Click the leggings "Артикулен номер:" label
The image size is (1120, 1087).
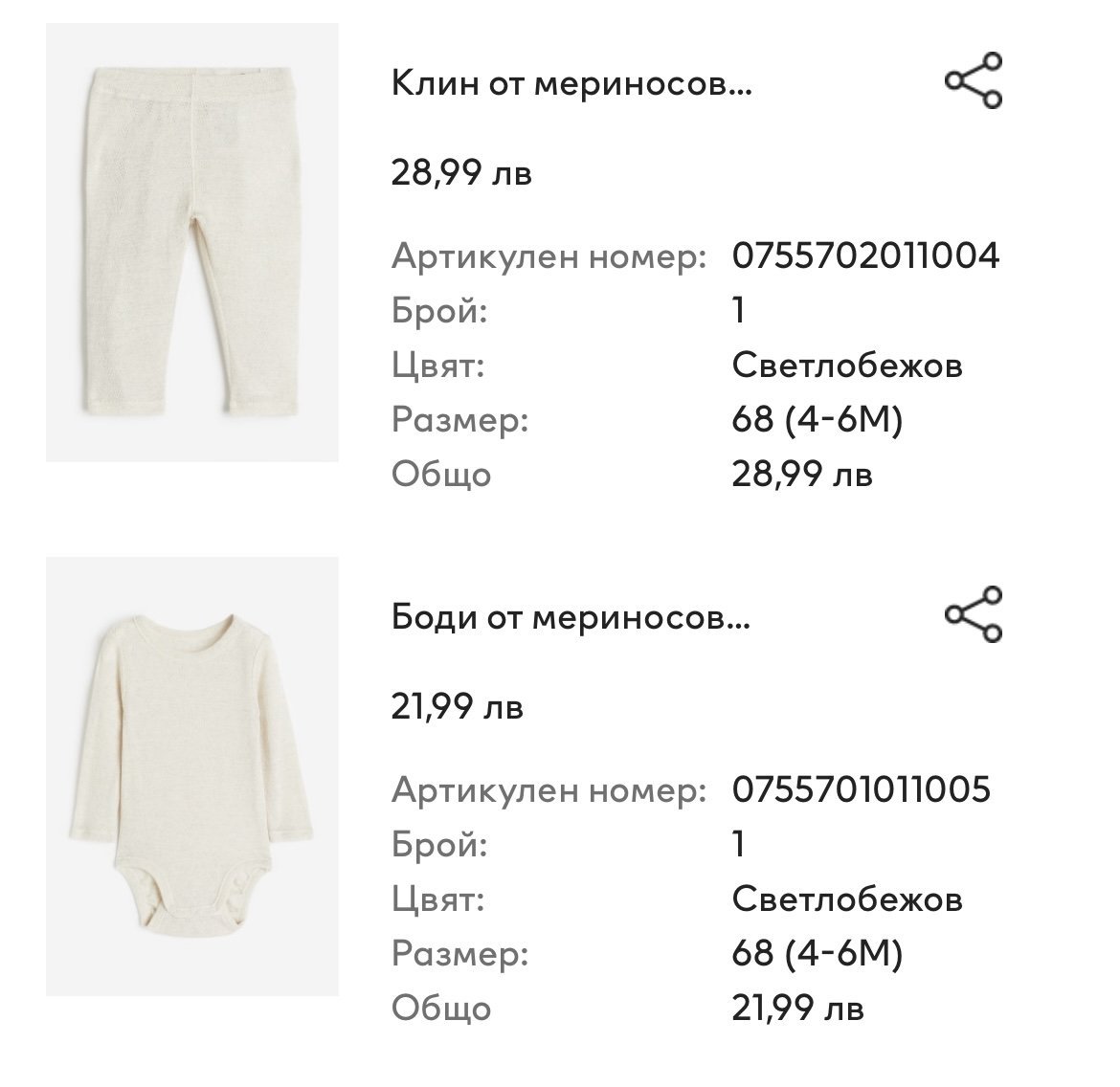(x=549, y=256)
